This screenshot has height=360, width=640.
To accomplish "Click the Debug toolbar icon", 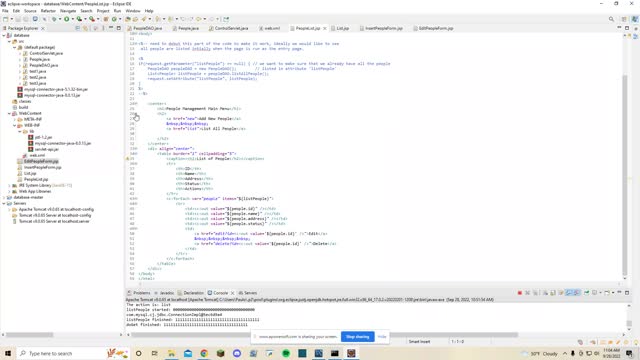I will (53, 19).
